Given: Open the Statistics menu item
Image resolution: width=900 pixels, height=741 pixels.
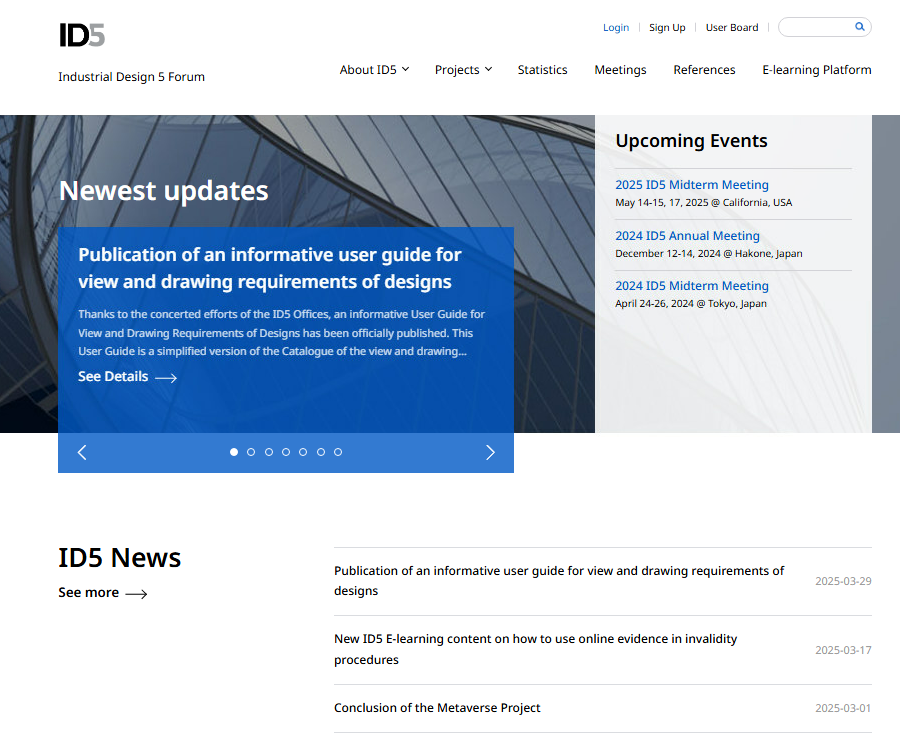Looking at the screenshot, I should [542, 70].
